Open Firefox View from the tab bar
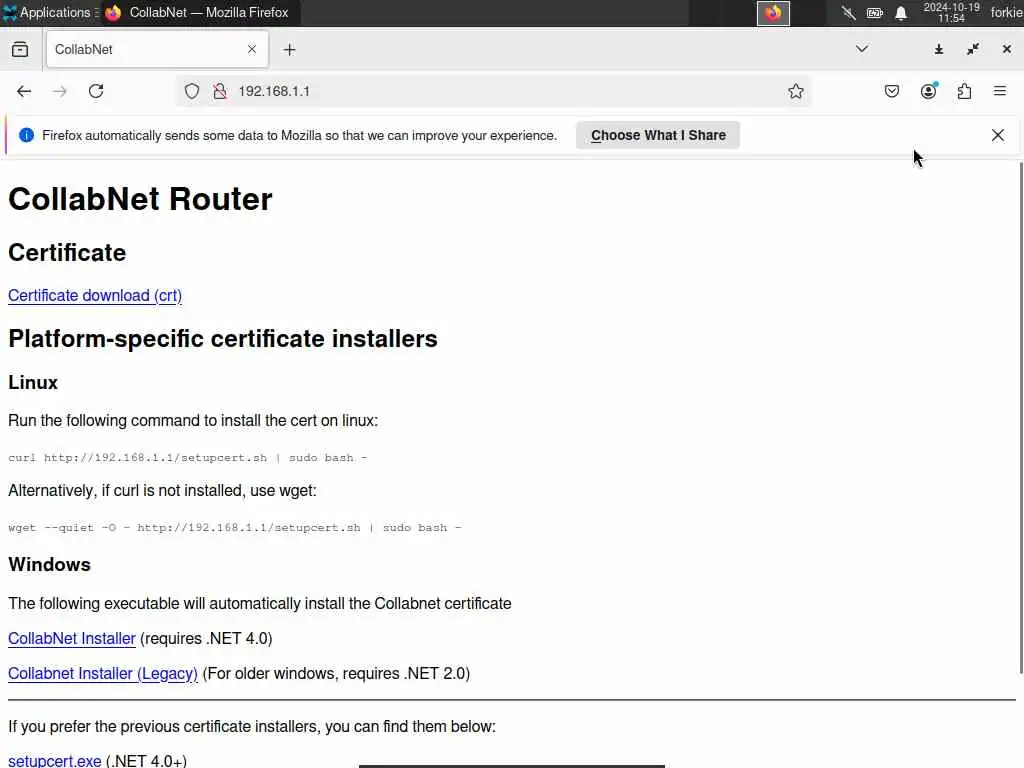 (20, 50)
